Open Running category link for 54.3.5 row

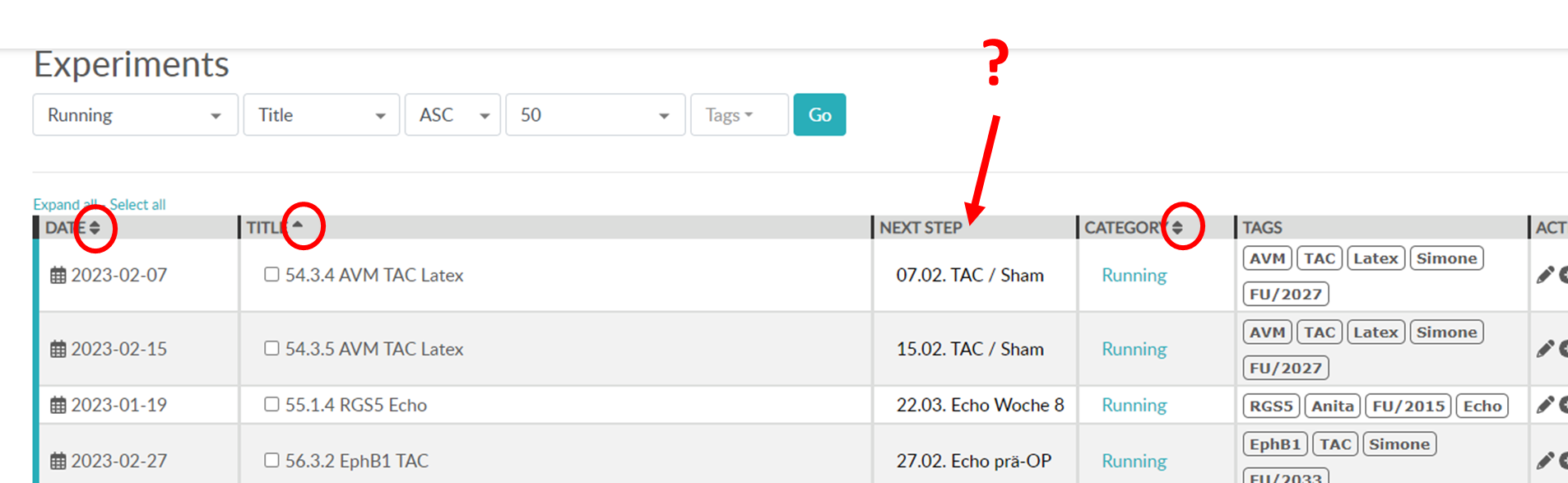(1134, 350)
